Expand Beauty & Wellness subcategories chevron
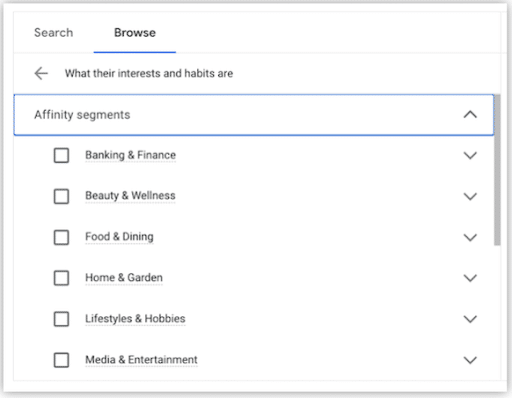 [x=470, y=196]
